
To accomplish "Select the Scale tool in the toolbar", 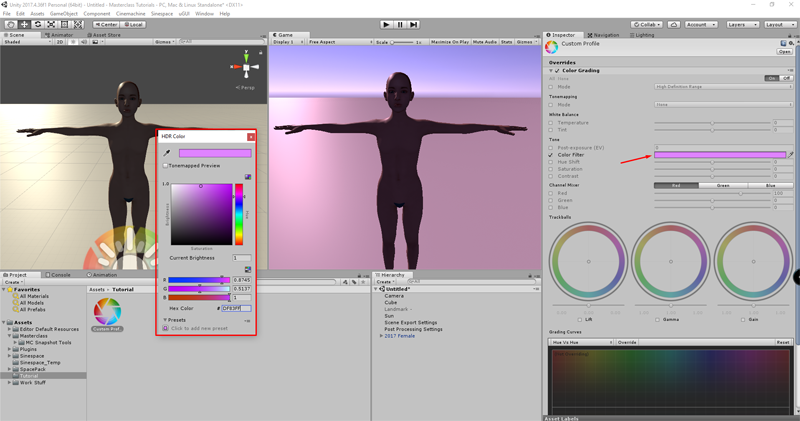I will 51,24.
